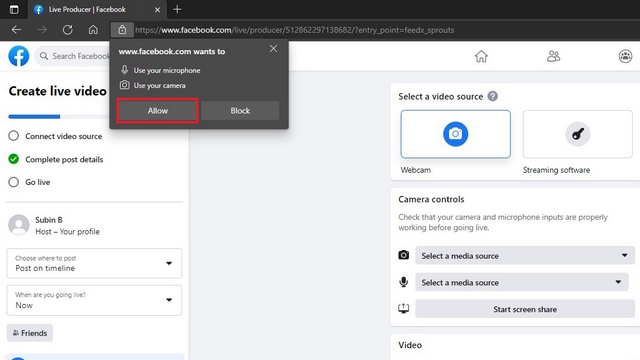This screenshot has height=360, width=640.
Task: Open the Friends icon in top navigation
Action: [x=553, y=56]
